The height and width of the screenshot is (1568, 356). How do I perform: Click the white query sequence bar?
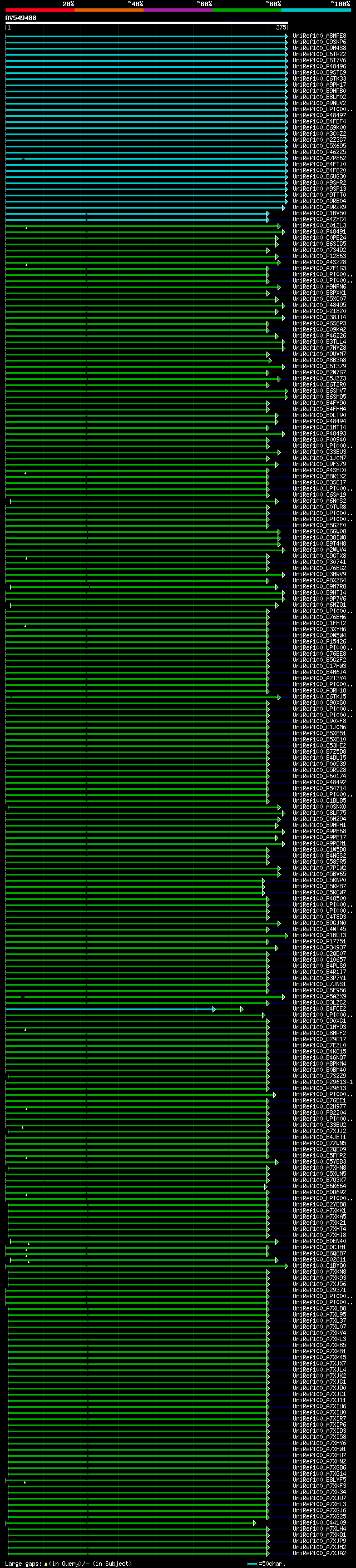pos(147,23)
